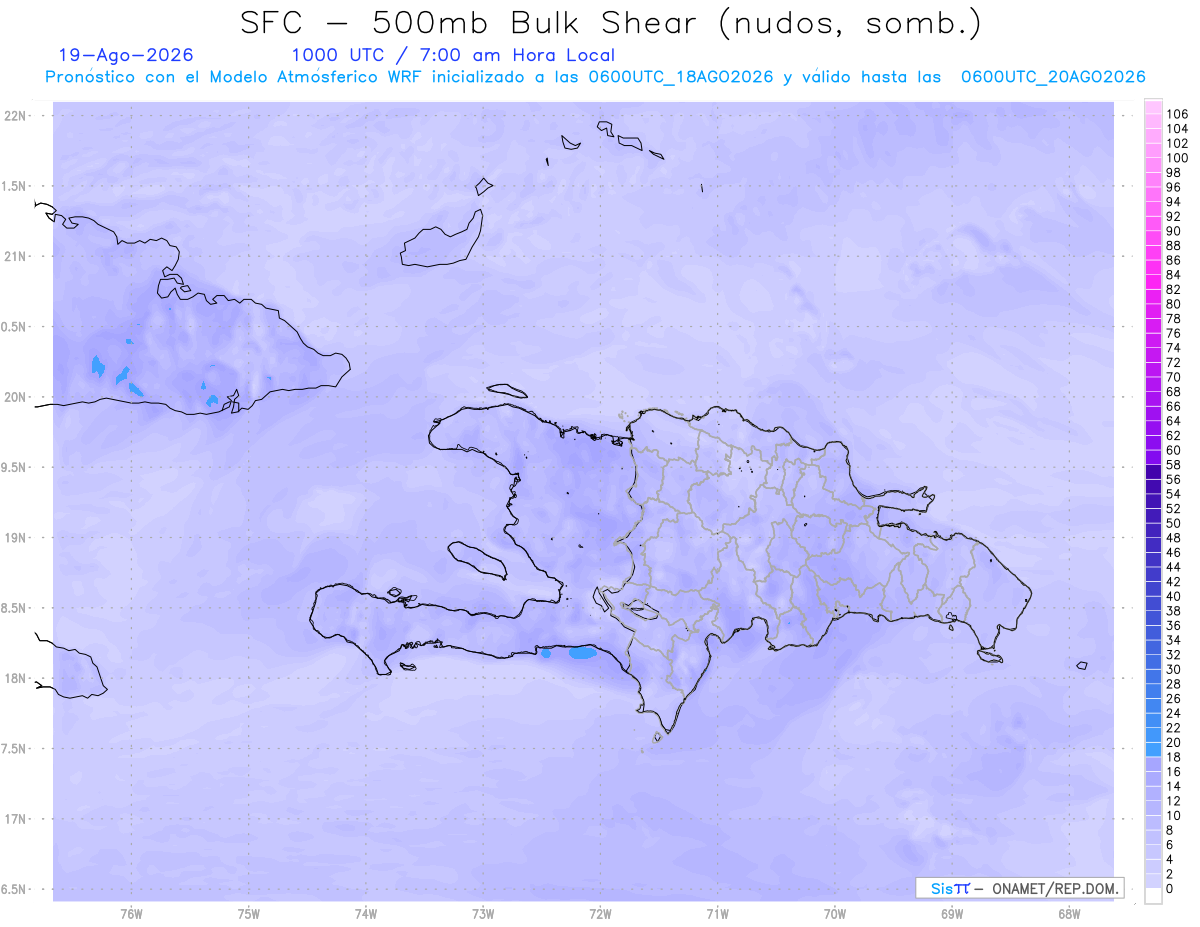Click the white color bar segment below 0
This screenshot has width=1200, height=927.
[x=1153, y=896]
